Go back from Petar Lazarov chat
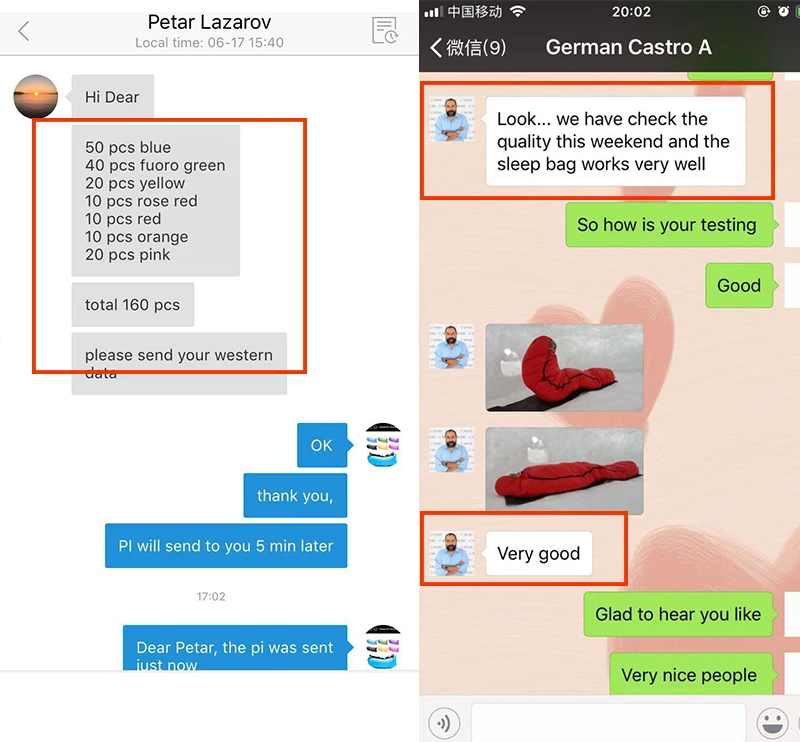The height and width of the screenshot is (742, 800). [x=23, y=31]
